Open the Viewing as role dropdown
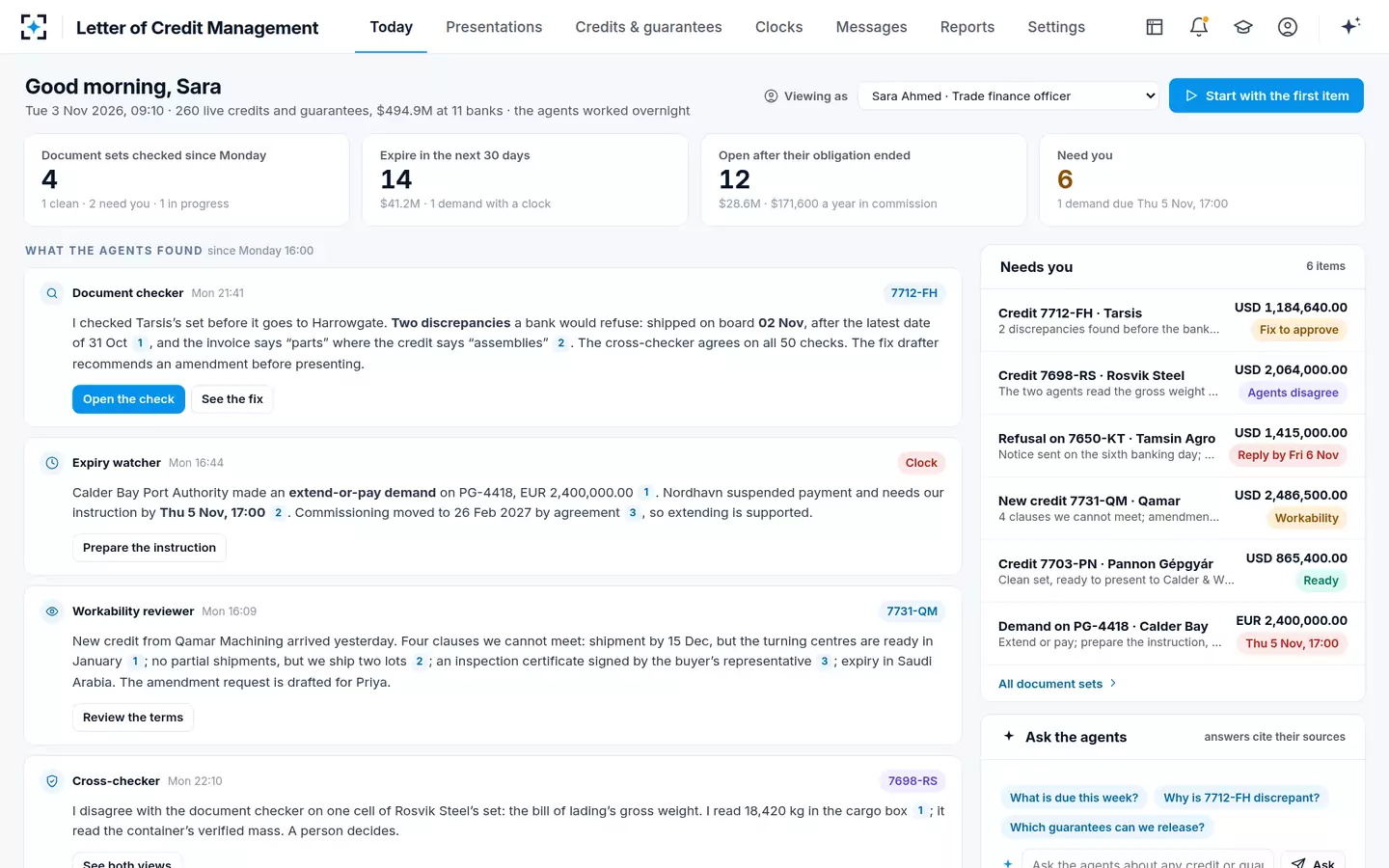Viewport: 1389px width, 868px height. point(1008,95)
